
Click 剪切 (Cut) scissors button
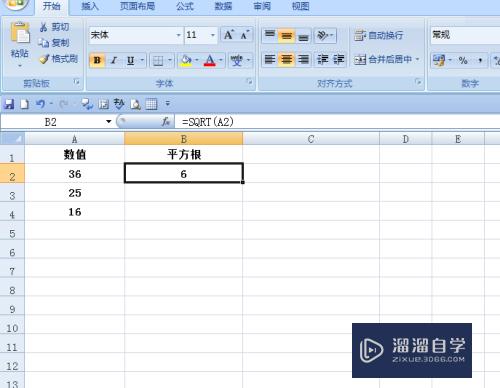click(x=54, y=27)
